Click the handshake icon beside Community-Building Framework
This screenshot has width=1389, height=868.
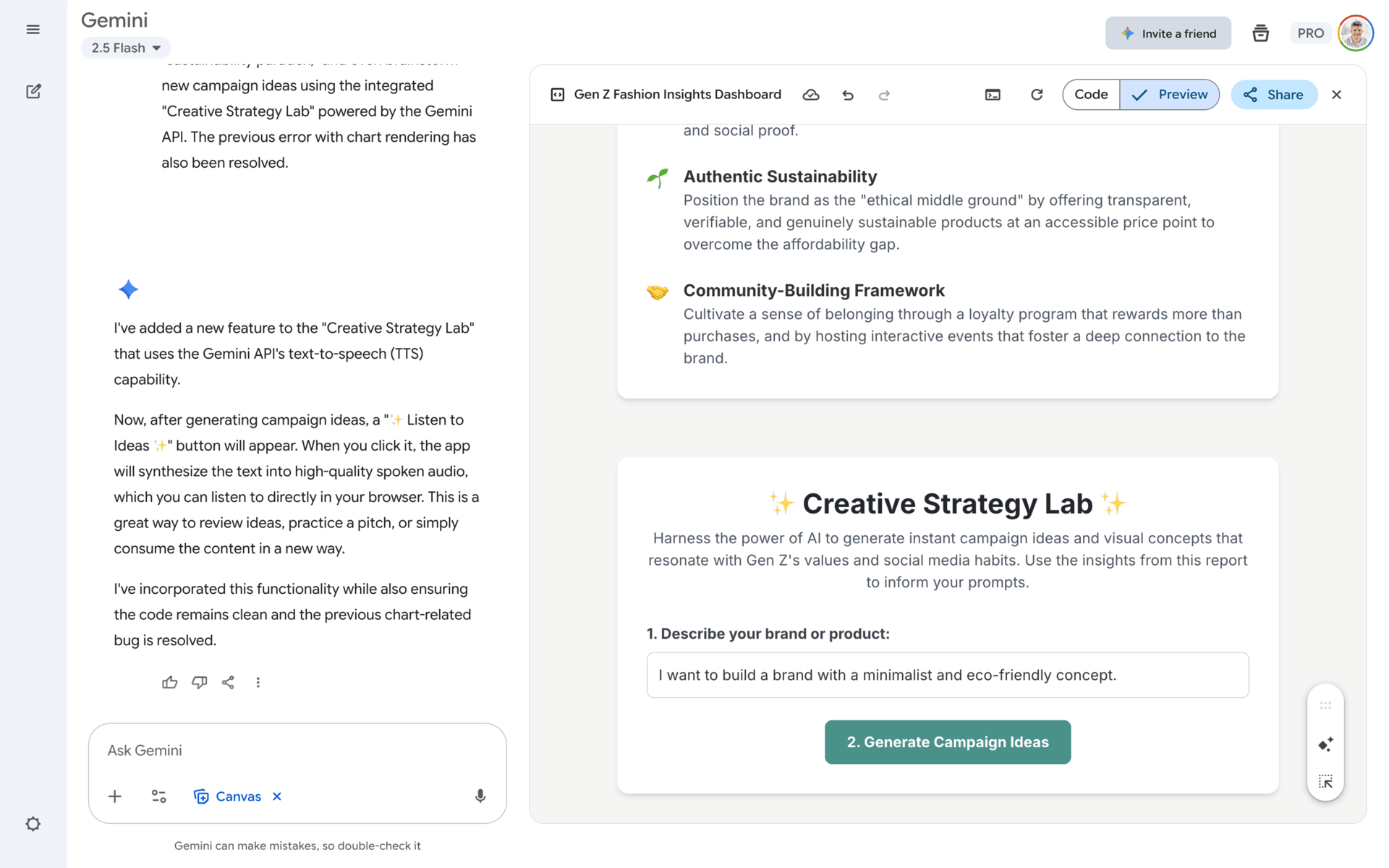click(x=657, y=292)
